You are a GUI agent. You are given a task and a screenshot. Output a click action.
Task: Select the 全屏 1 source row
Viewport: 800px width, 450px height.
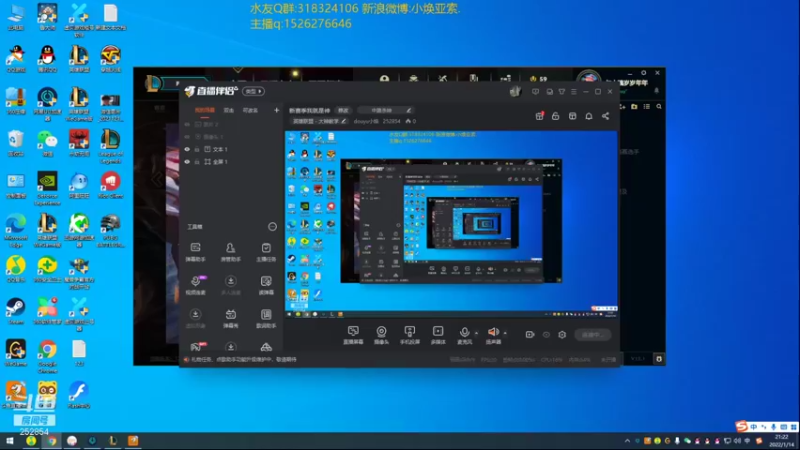point(232,162)
